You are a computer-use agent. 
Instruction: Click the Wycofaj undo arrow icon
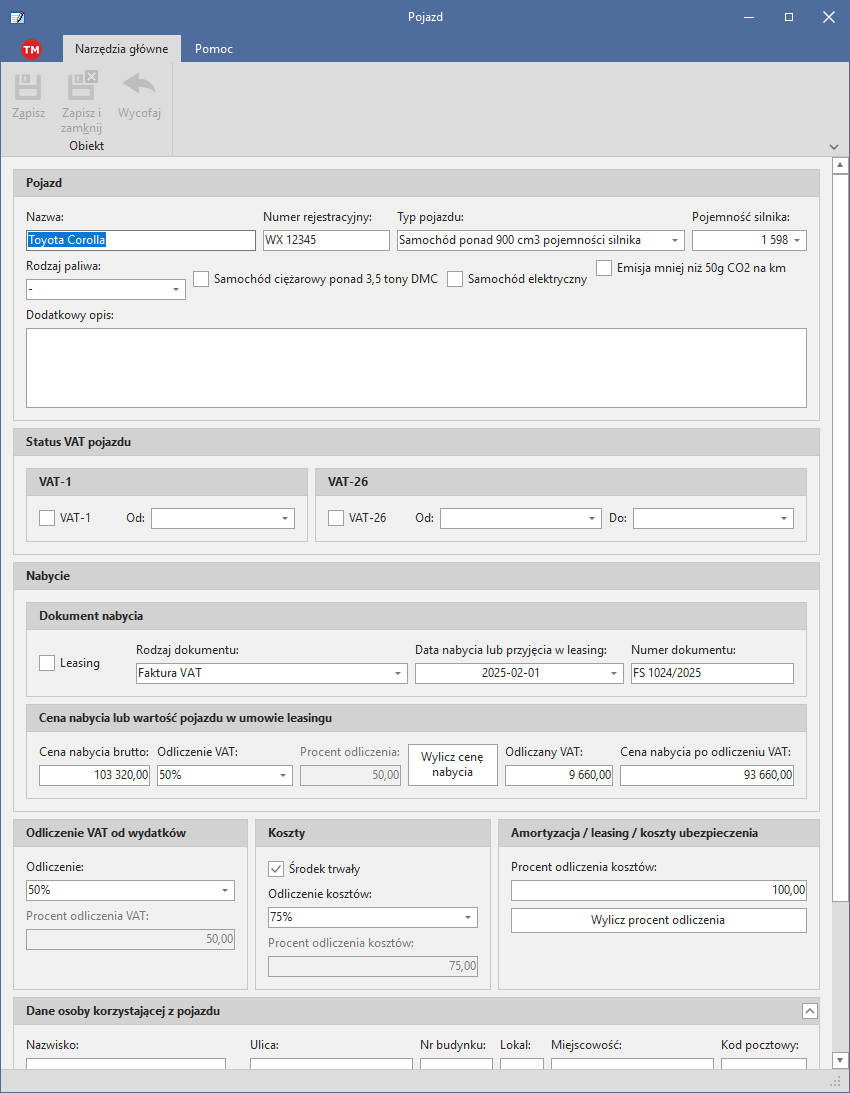click(139, 85)
